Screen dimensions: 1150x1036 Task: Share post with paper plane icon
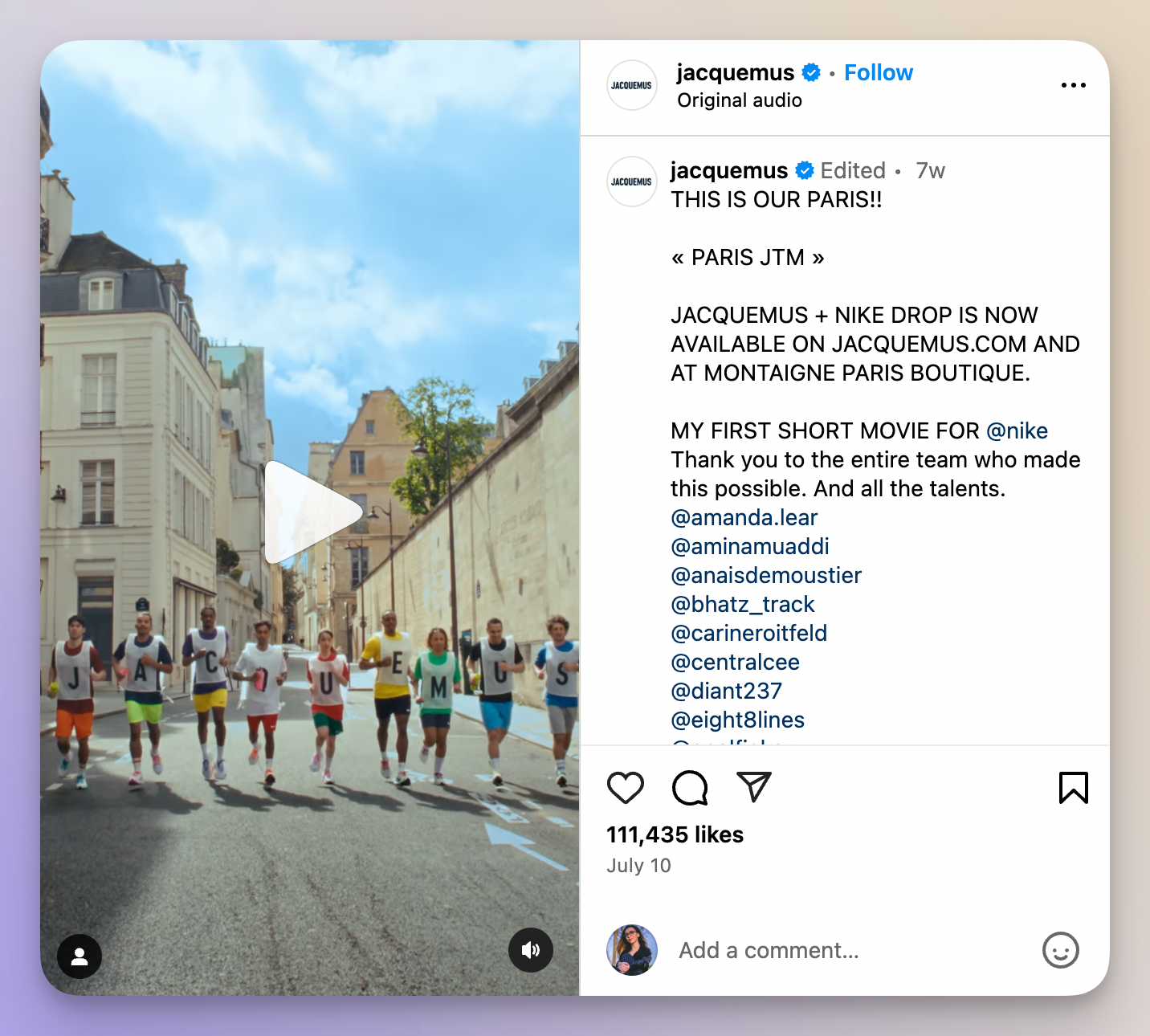tap(754, 787)
